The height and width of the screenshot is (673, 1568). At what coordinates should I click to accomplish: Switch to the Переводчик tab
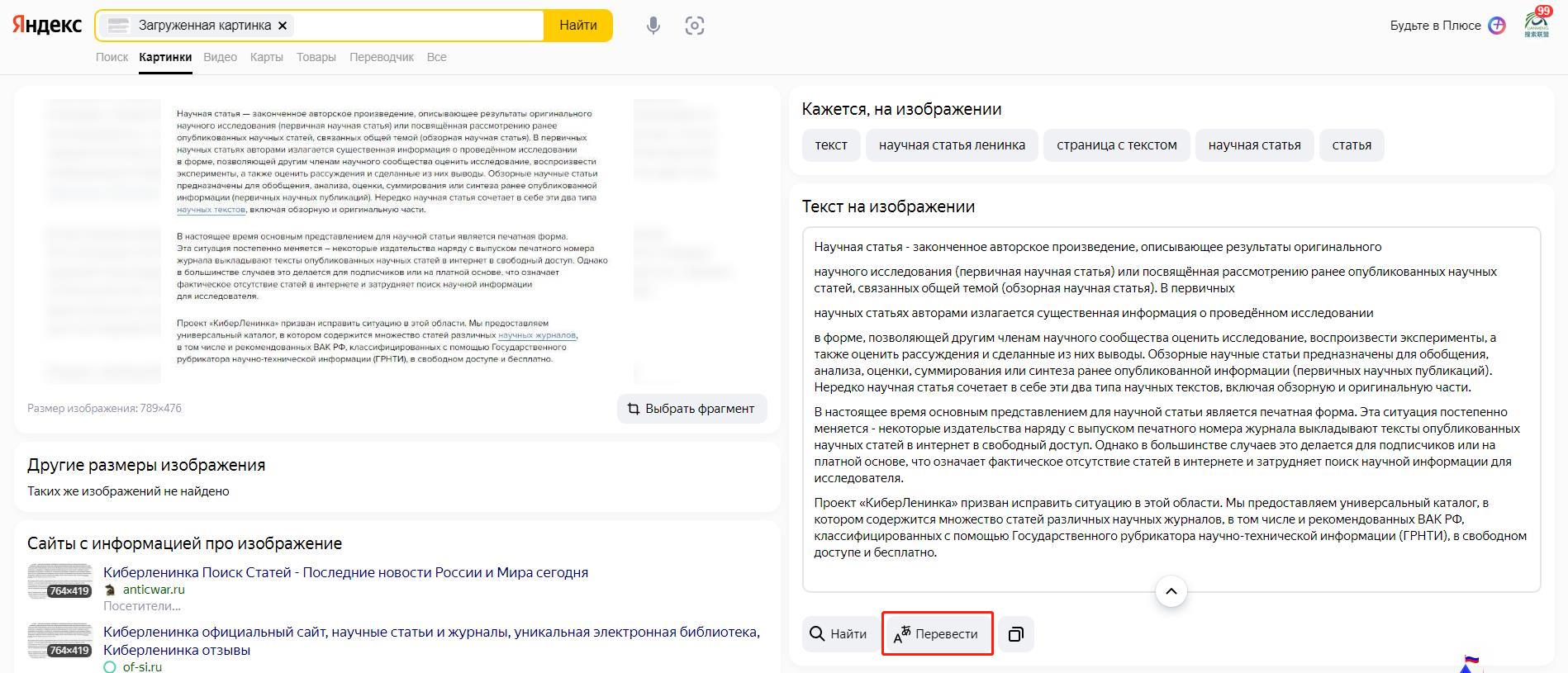(382, 57)
